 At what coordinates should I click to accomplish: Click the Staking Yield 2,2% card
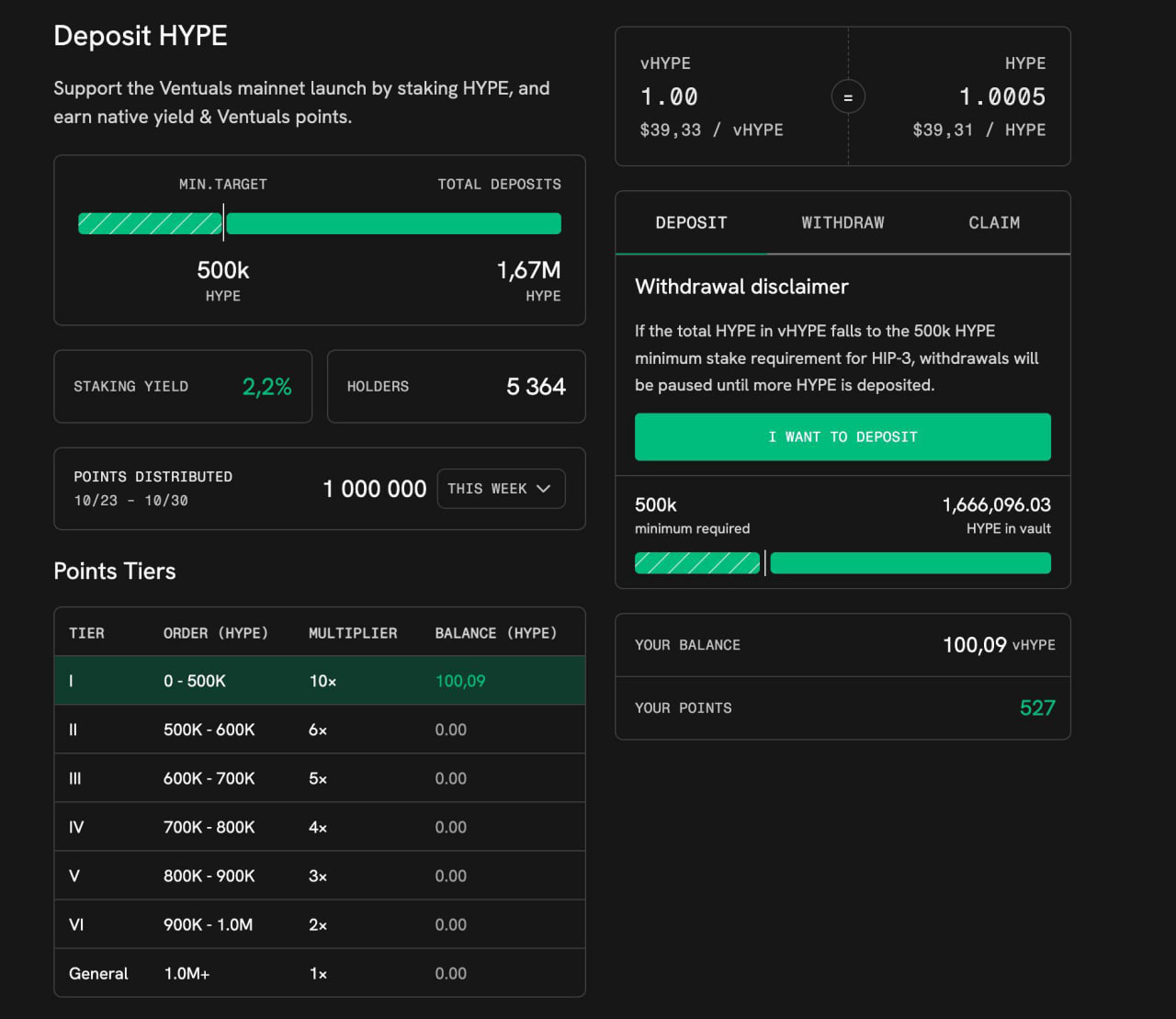(183, 387)
